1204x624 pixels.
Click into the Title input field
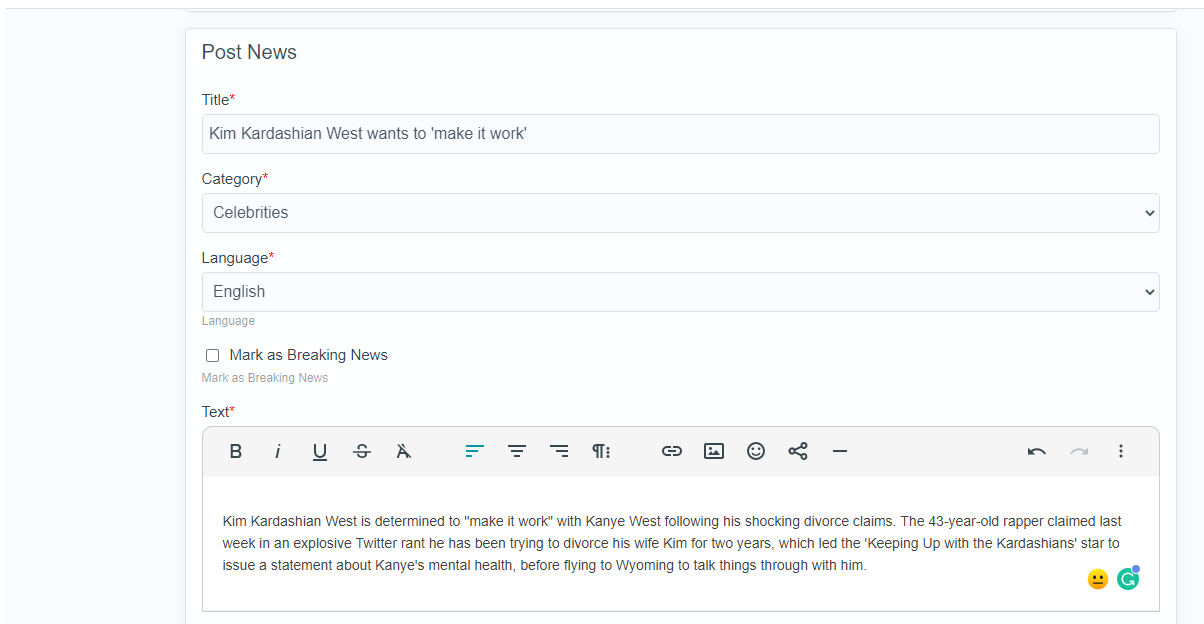point(680,134)
